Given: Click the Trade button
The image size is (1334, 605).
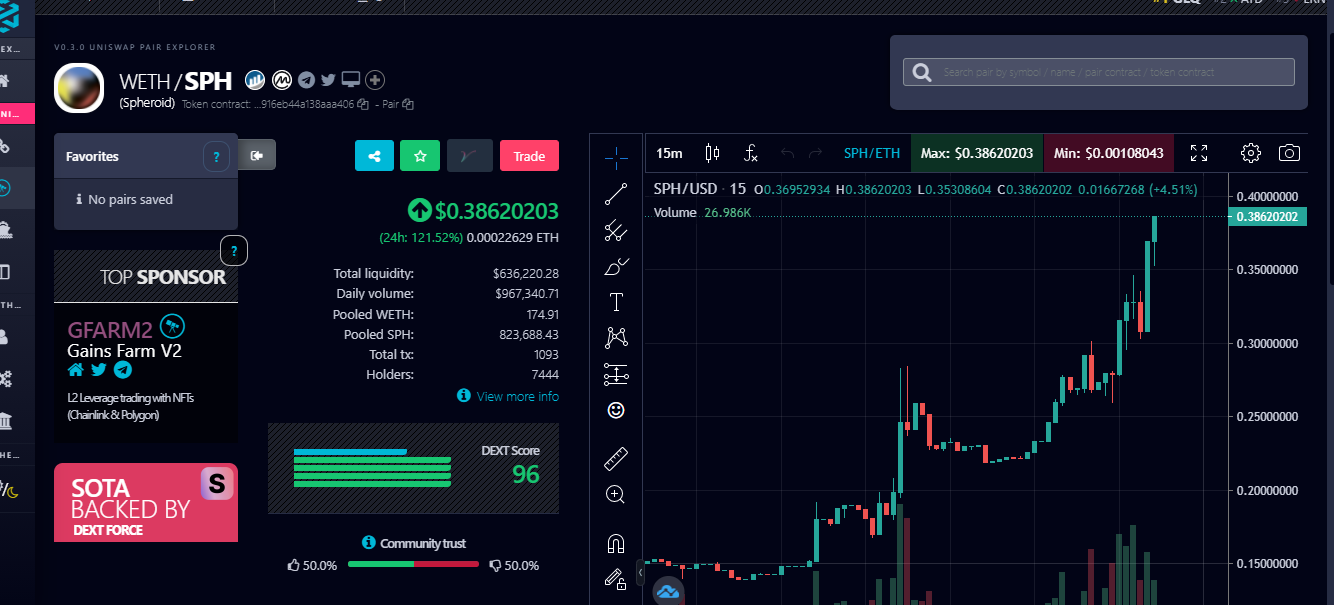Looking at the screenshot, I should tap(529, 156).
